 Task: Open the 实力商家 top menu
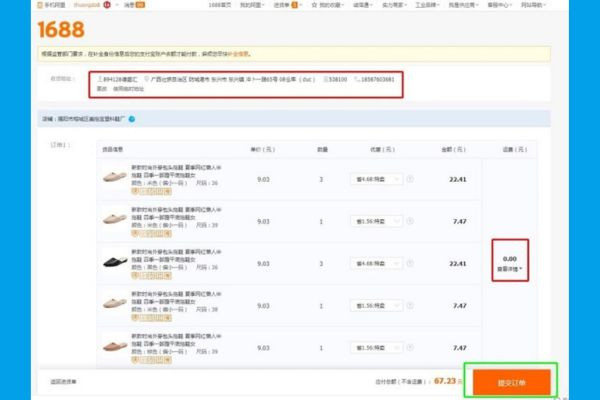pos(394,5)
